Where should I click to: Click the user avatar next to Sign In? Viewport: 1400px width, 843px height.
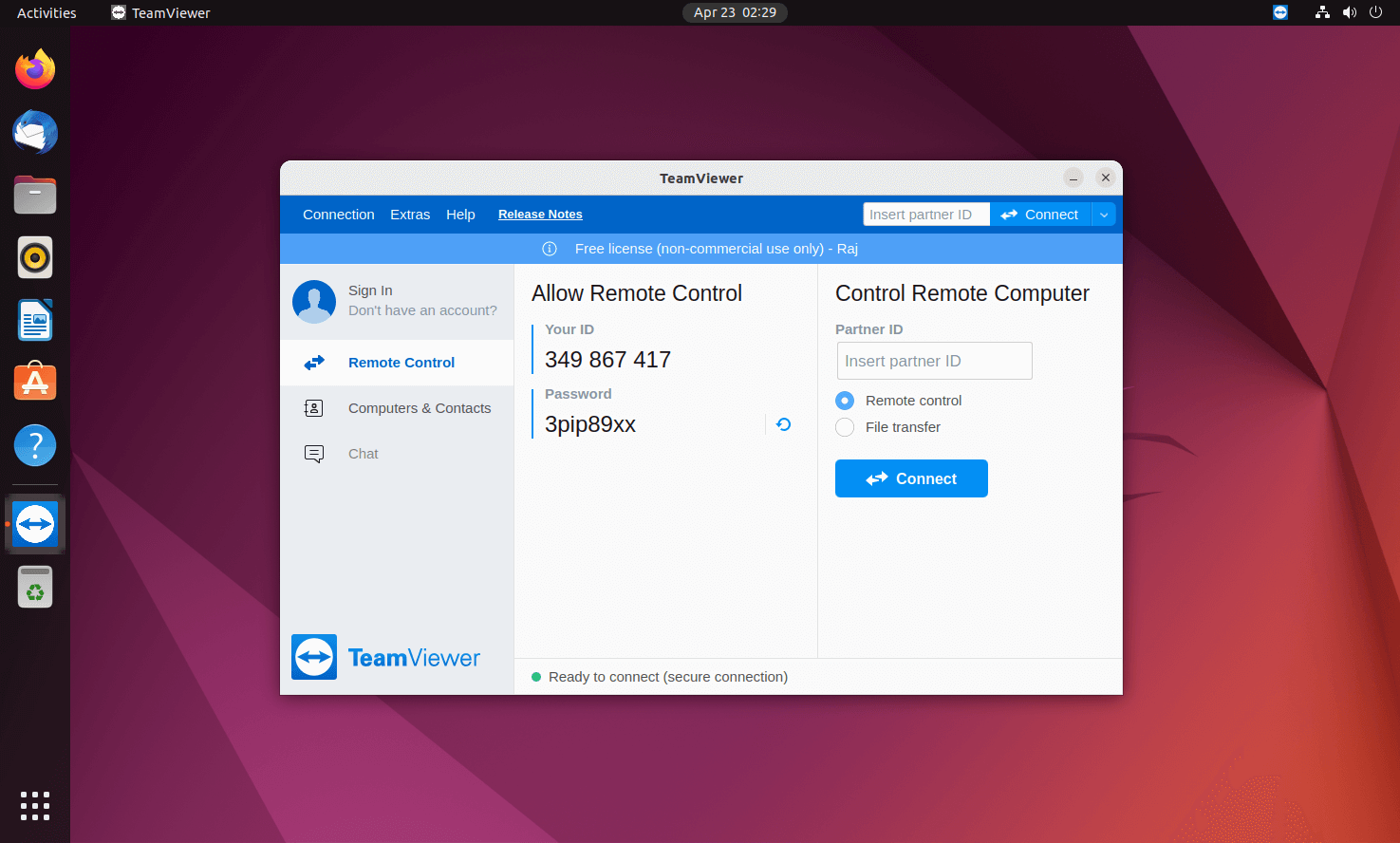(314, 301)
